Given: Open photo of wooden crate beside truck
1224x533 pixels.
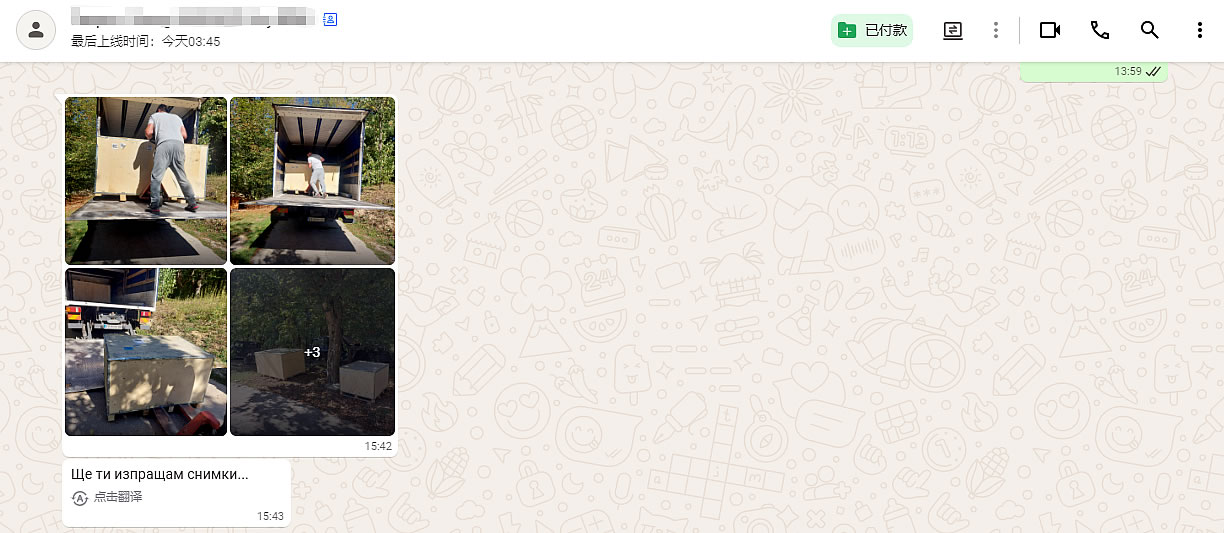Looking at the screenshot, I should 146,352.
